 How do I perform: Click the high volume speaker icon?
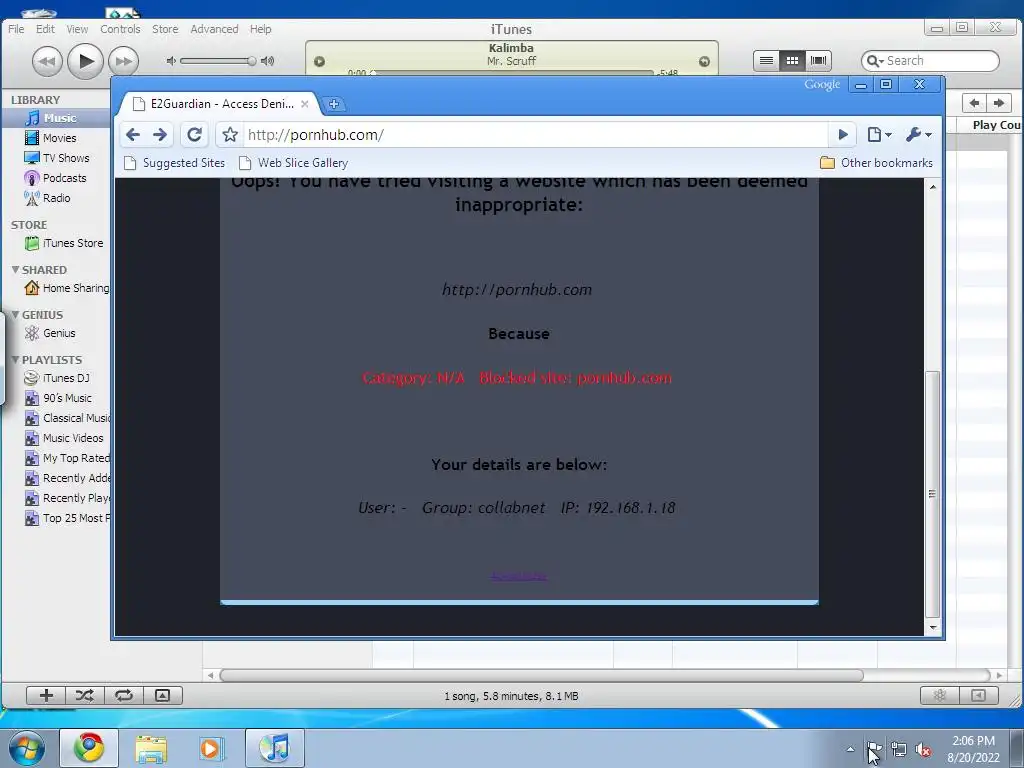tap(267, 61)
